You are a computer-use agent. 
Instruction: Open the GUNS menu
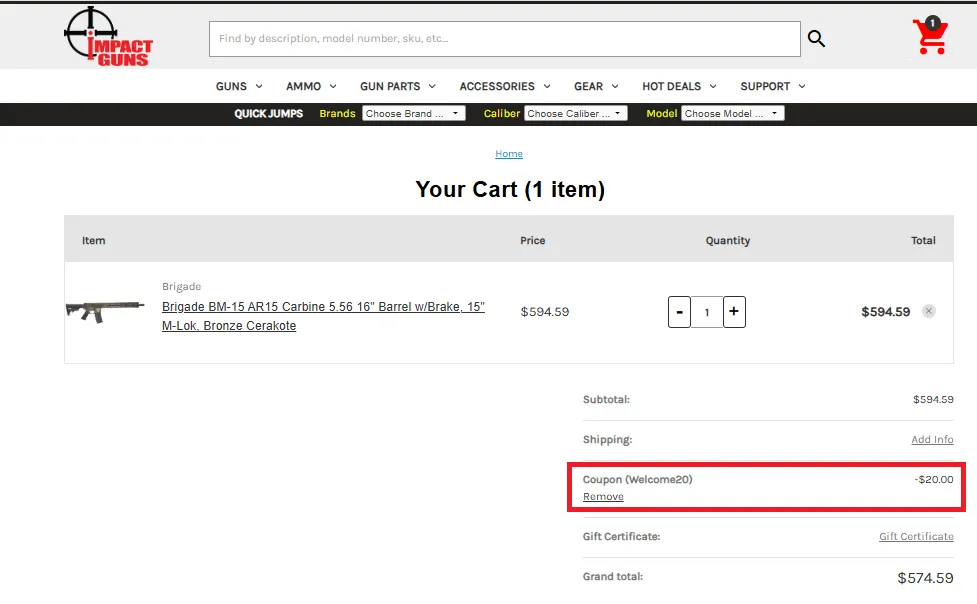pyautogui.click(x=239, y=86)
